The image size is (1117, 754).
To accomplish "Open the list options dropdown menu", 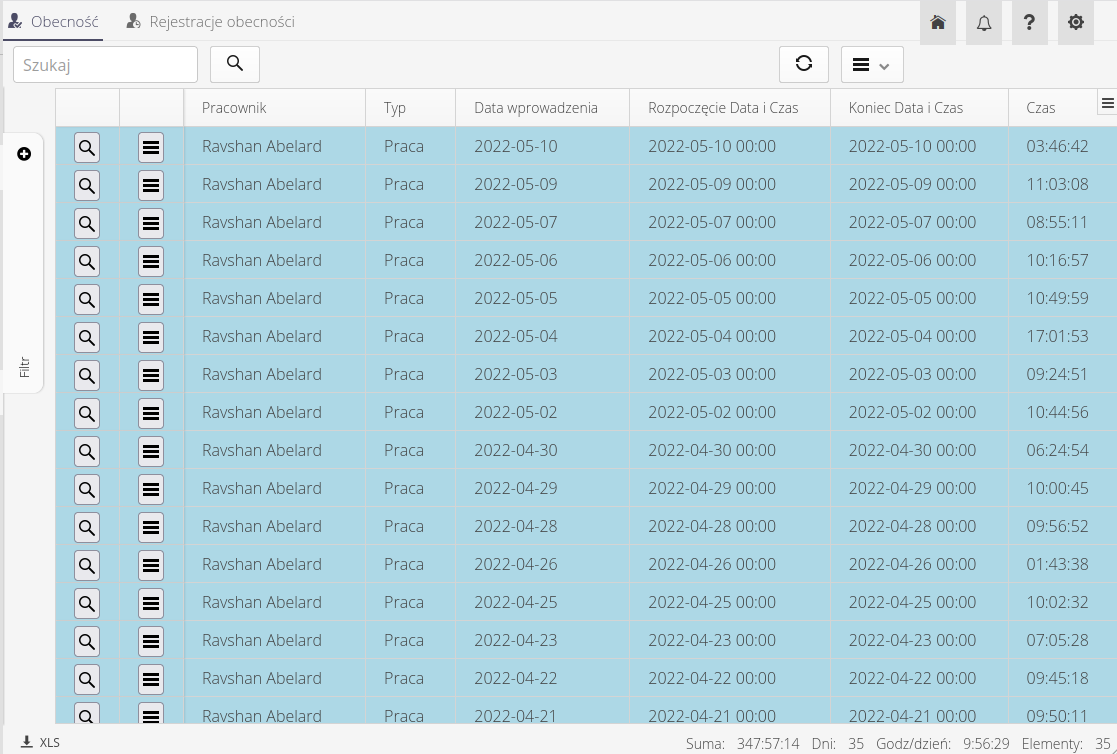I will coord(872,65).
